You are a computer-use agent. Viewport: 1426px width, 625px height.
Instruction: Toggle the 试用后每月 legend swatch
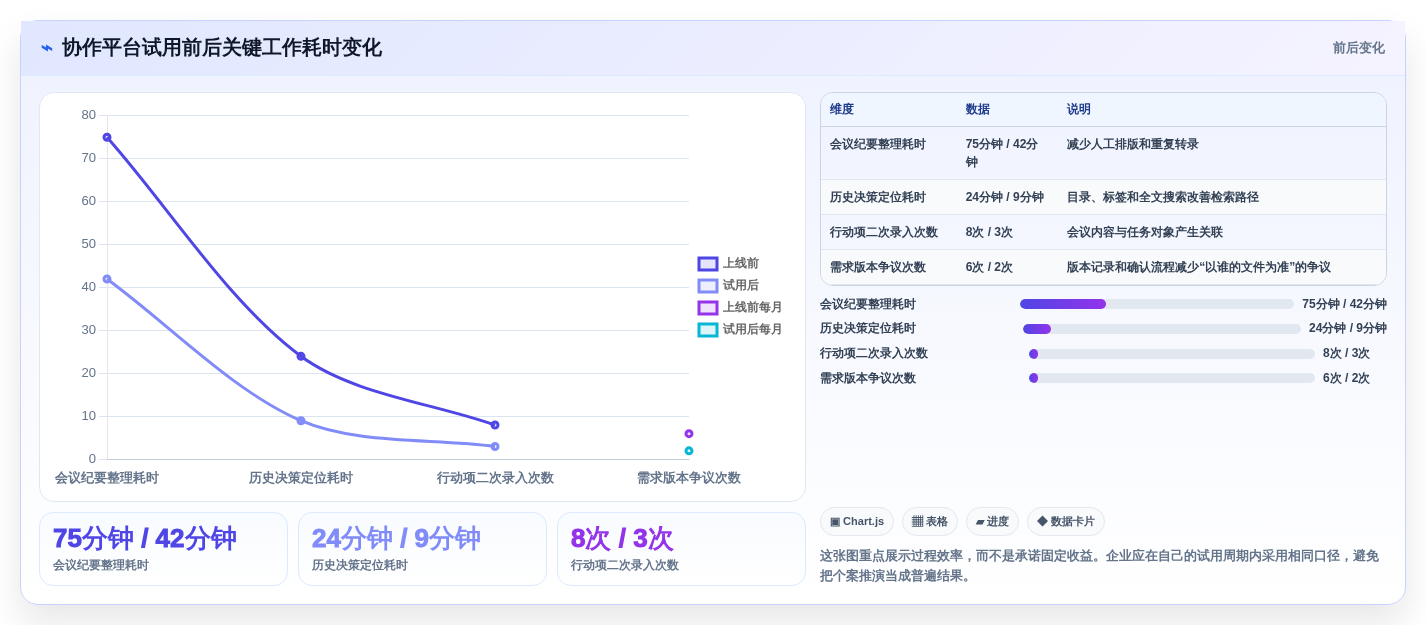pyautogui.click(x=708, y=330)
